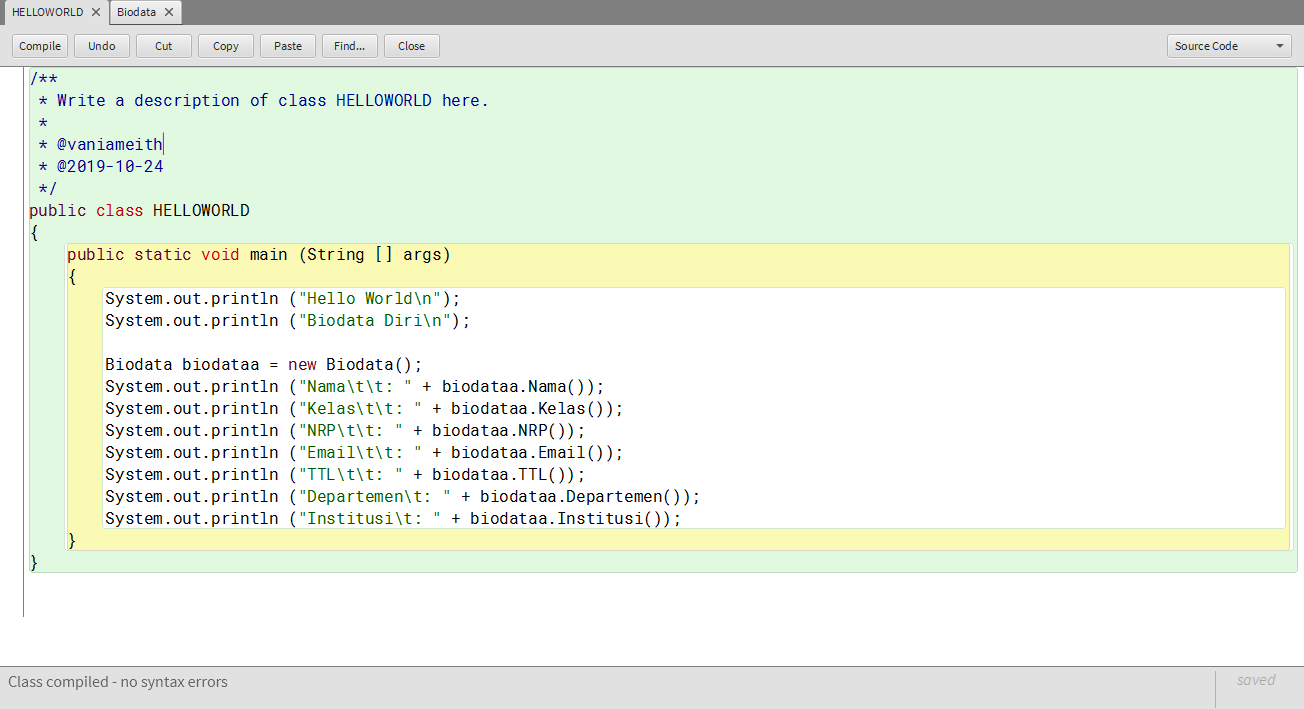Click the "Hello World\n" println line
Viewport: 1304px width, 709px height.
283,298
